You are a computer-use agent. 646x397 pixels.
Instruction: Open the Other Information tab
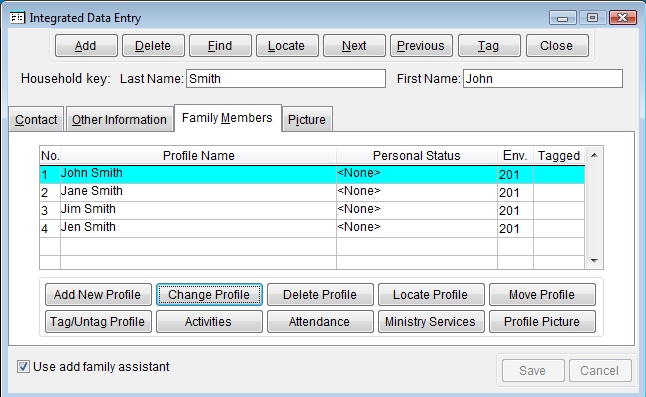tap(119, 119)
